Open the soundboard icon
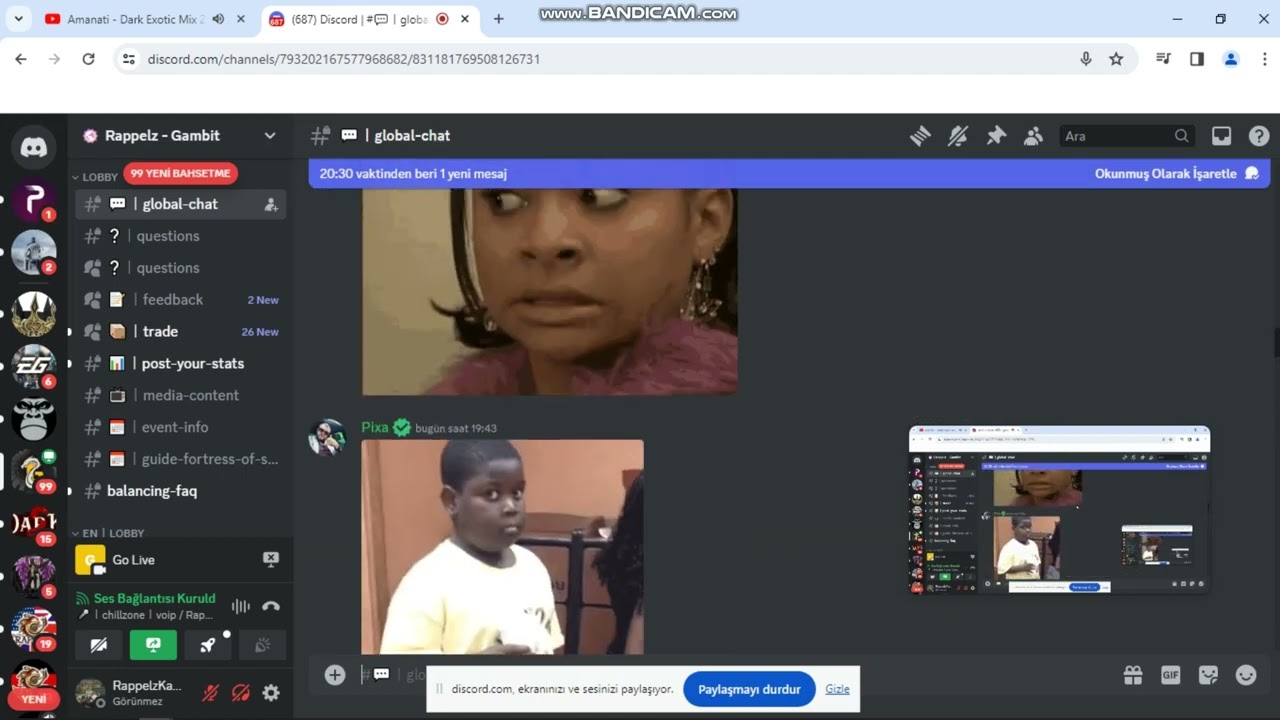The width and height of the screenshot is (1280, 720). [x=262, y=645]
